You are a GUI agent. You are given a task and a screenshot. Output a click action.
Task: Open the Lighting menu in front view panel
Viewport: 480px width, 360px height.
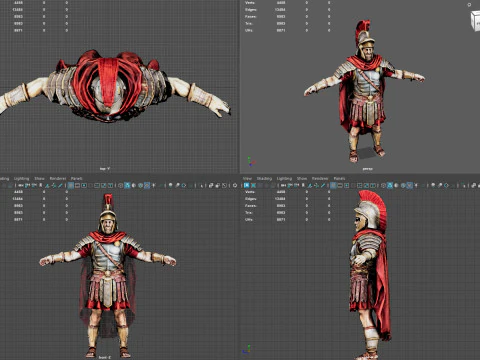(22, 179)
